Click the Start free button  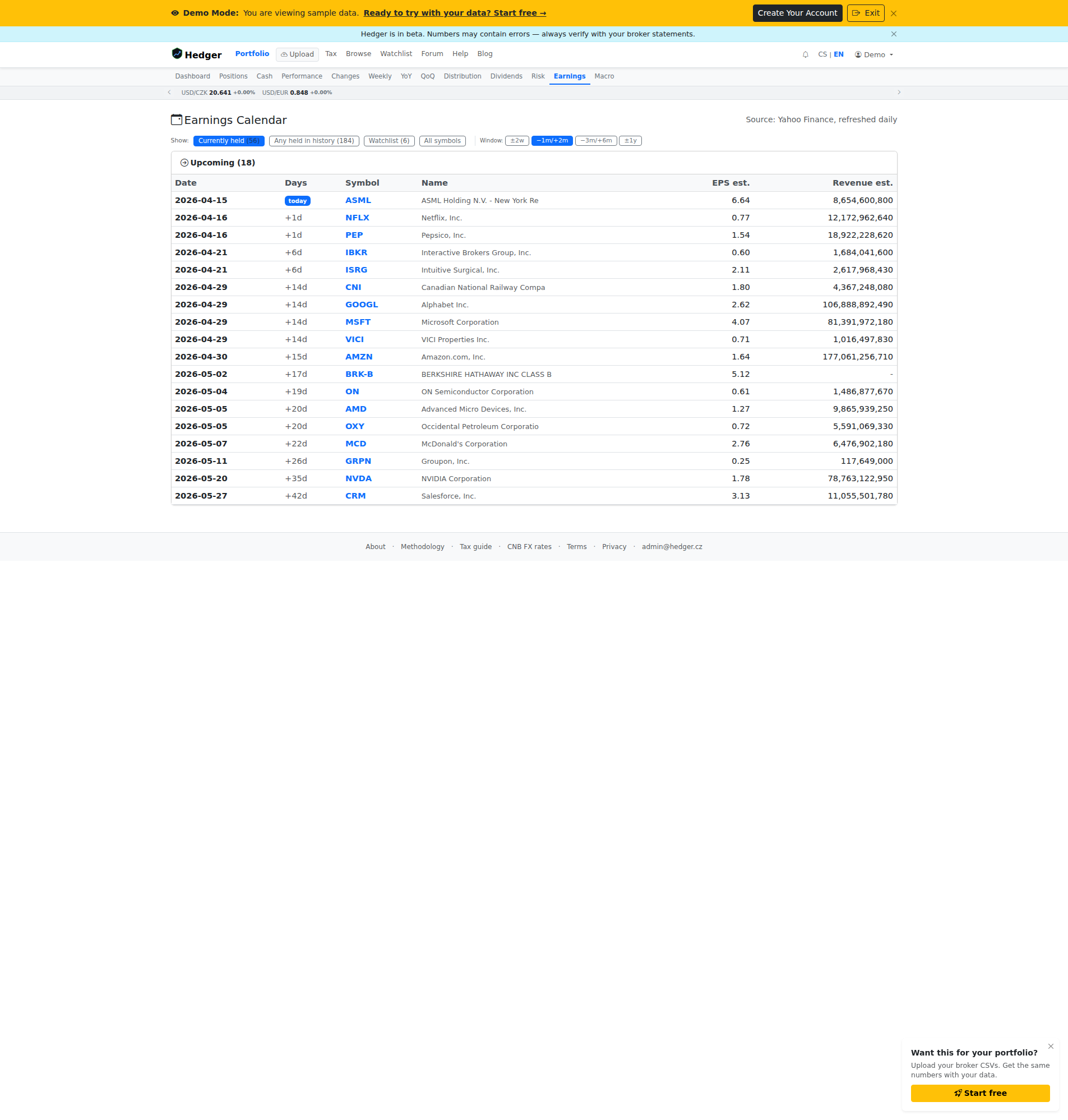[x=981, y=1093]
